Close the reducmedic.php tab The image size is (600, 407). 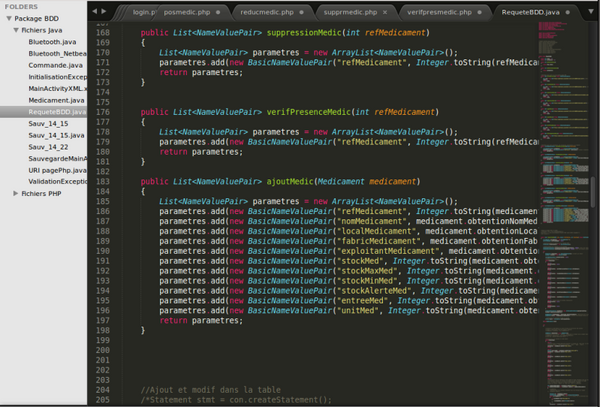(302, 12)
